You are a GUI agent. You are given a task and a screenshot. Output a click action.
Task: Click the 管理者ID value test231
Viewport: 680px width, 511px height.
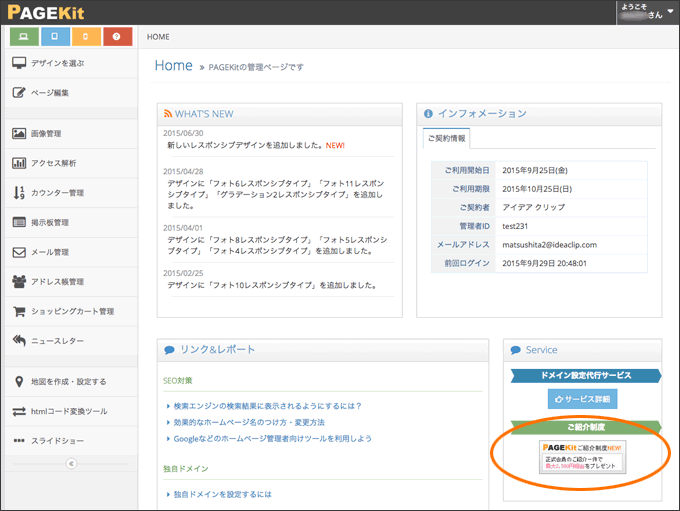pyautogui.click(x=515, y=226)
